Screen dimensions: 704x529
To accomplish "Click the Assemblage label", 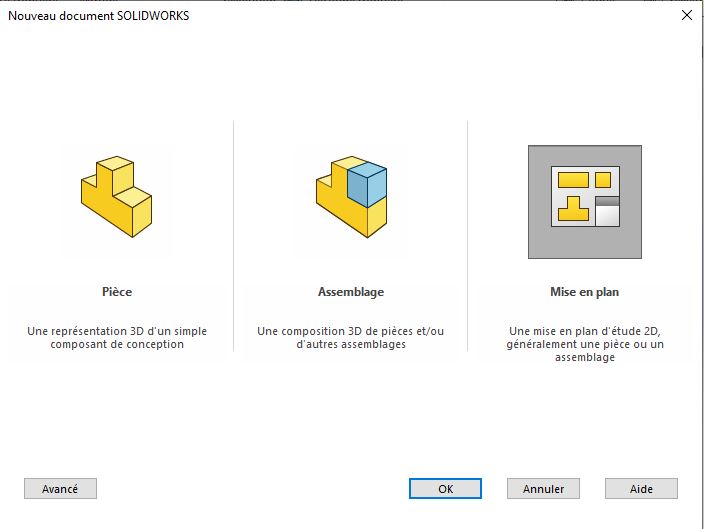I will (351, 292).
